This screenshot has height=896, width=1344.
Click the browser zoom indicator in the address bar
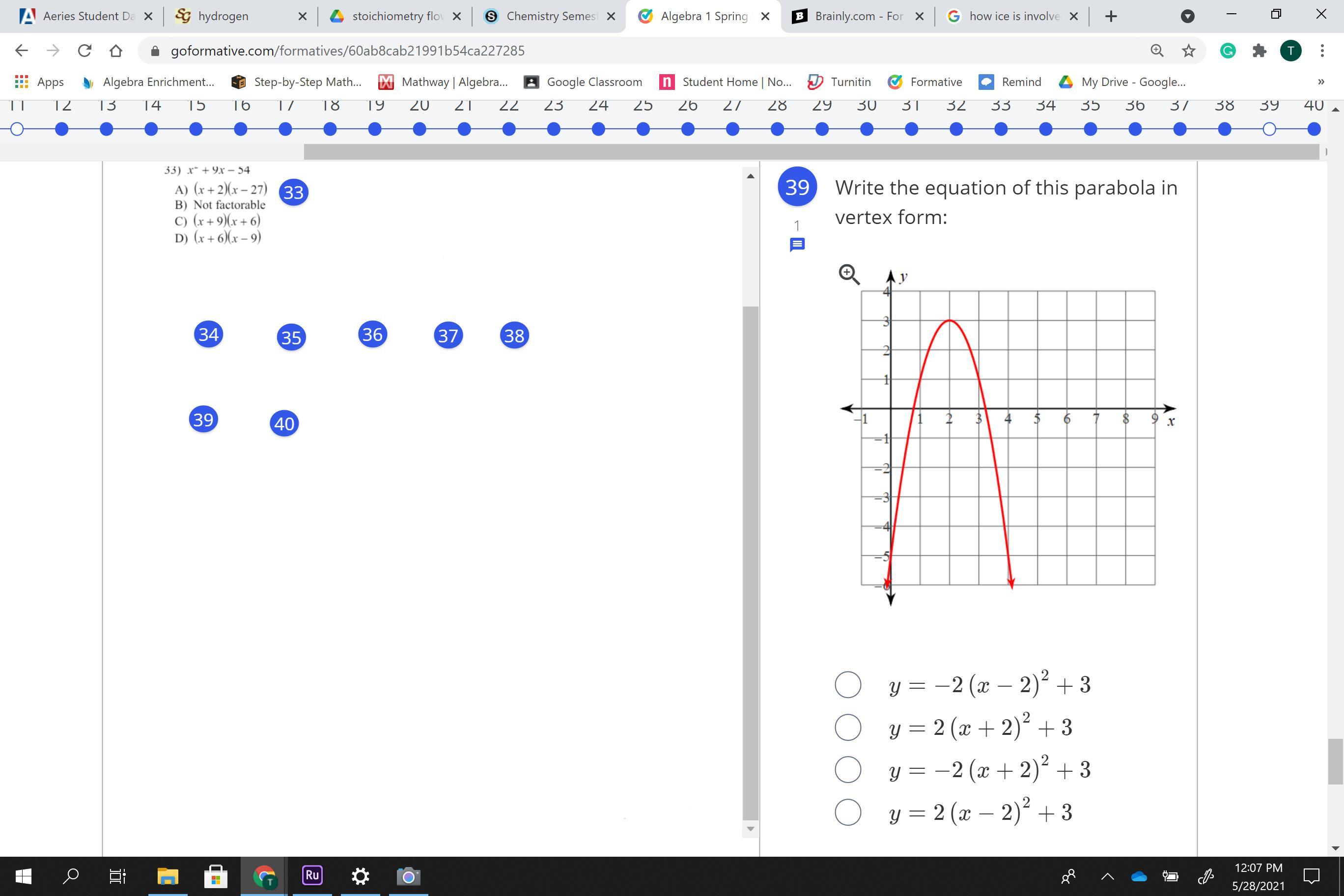click(1156, 51)
